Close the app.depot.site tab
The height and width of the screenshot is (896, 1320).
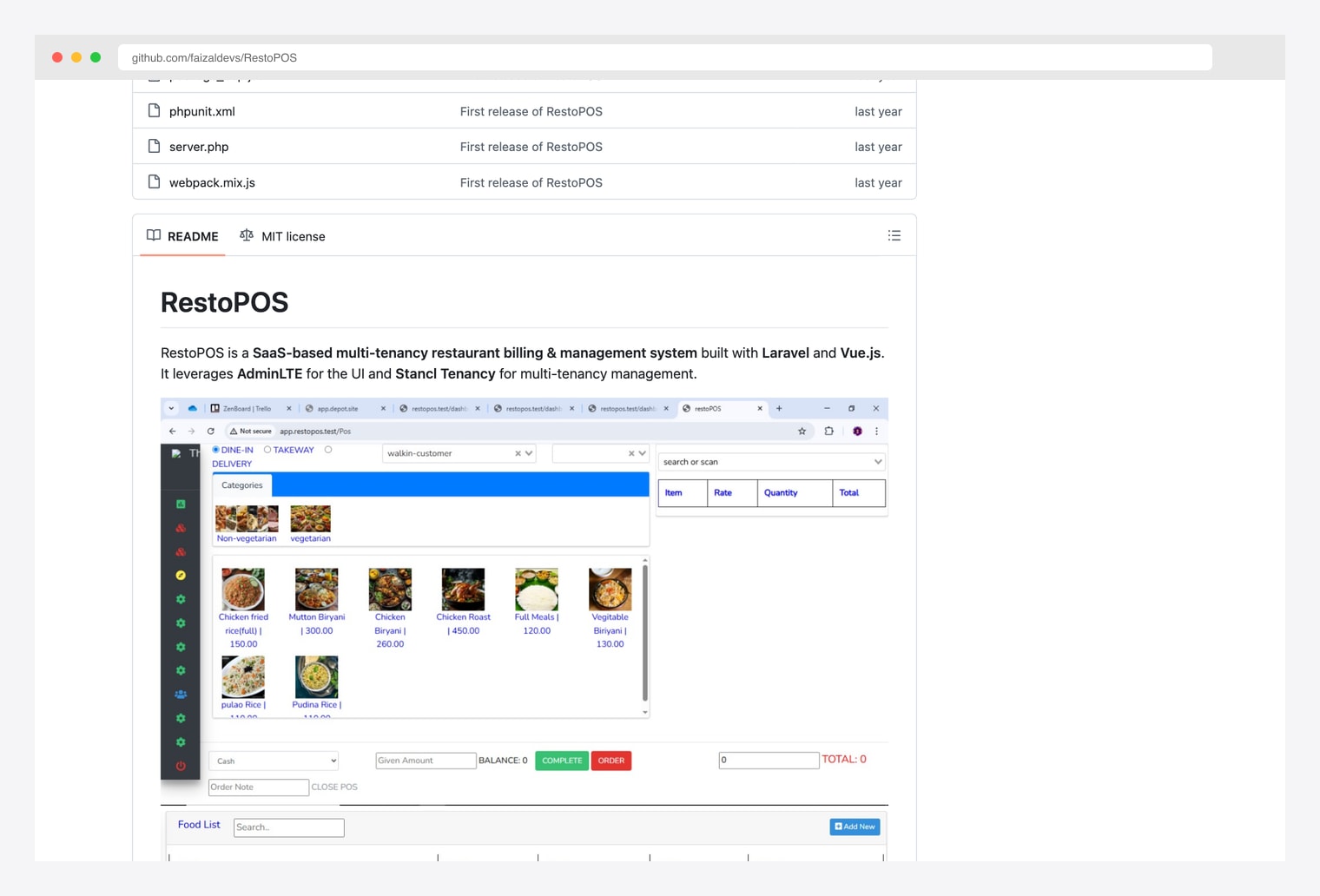[x=383, y=408]
